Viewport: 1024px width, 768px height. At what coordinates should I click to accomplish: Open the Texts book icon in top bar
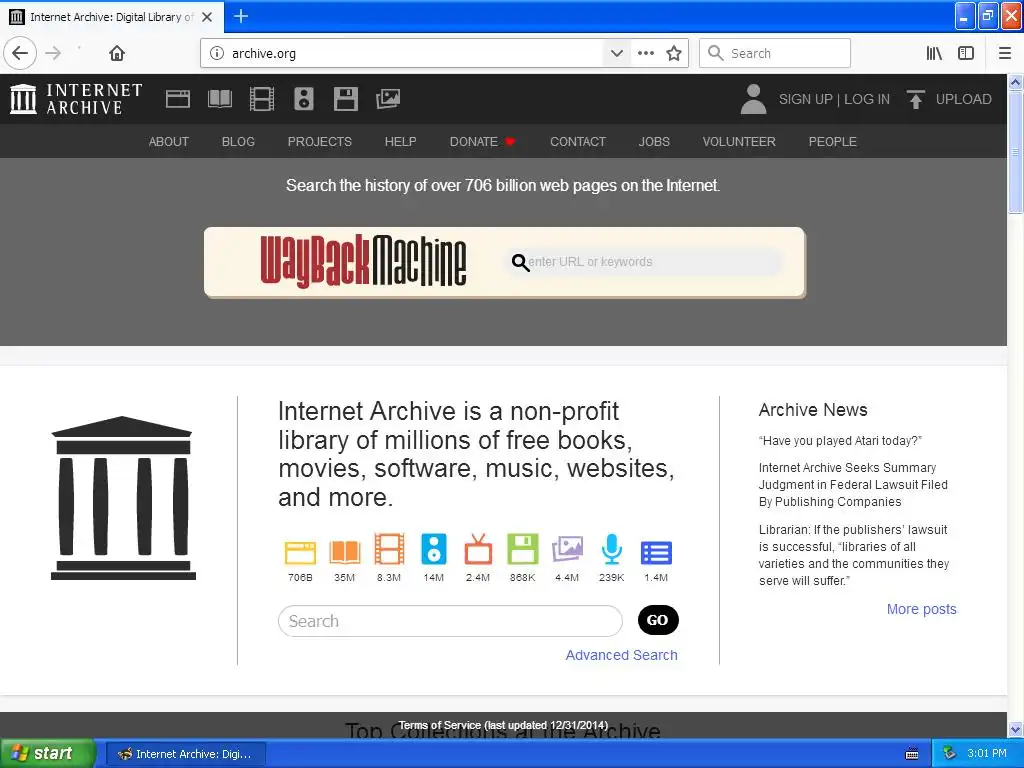pyautogui.click(x=219, y=99)
